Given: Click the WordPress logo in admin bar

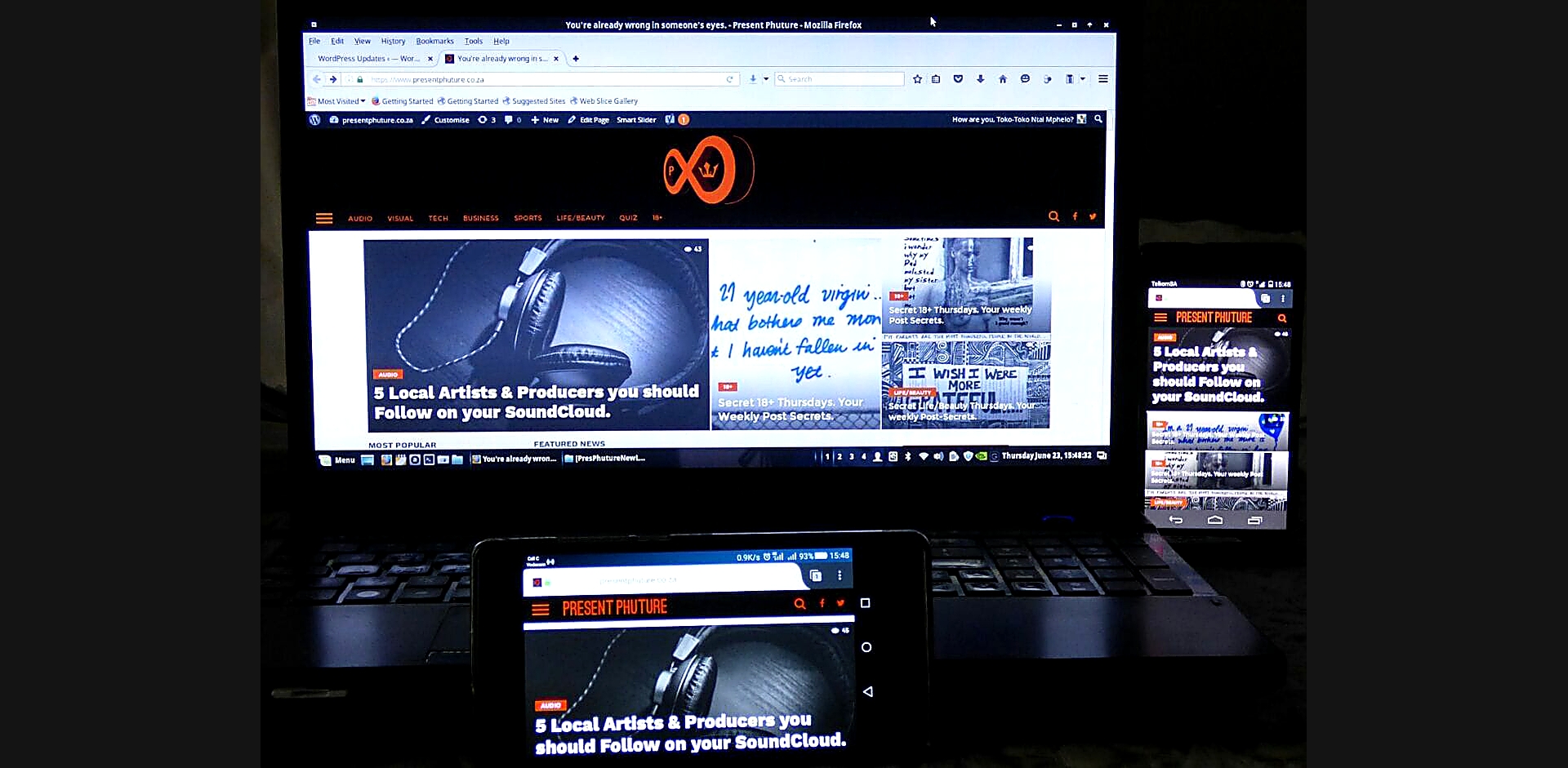Looking at the screenshot, I should pyautogui.click(x=314, y=120).
